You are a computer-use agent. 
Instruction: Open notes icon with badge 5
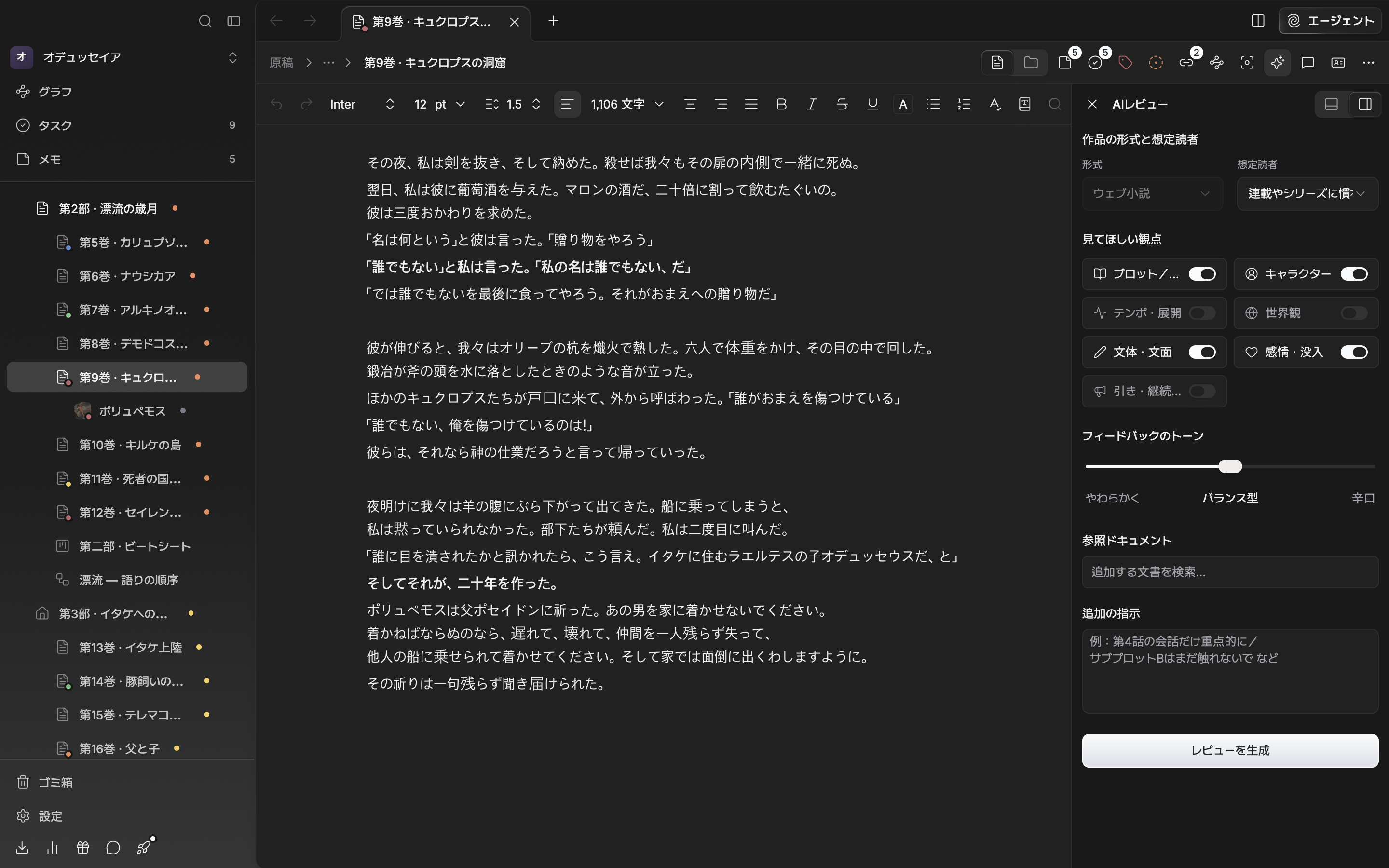[1065, 63]
